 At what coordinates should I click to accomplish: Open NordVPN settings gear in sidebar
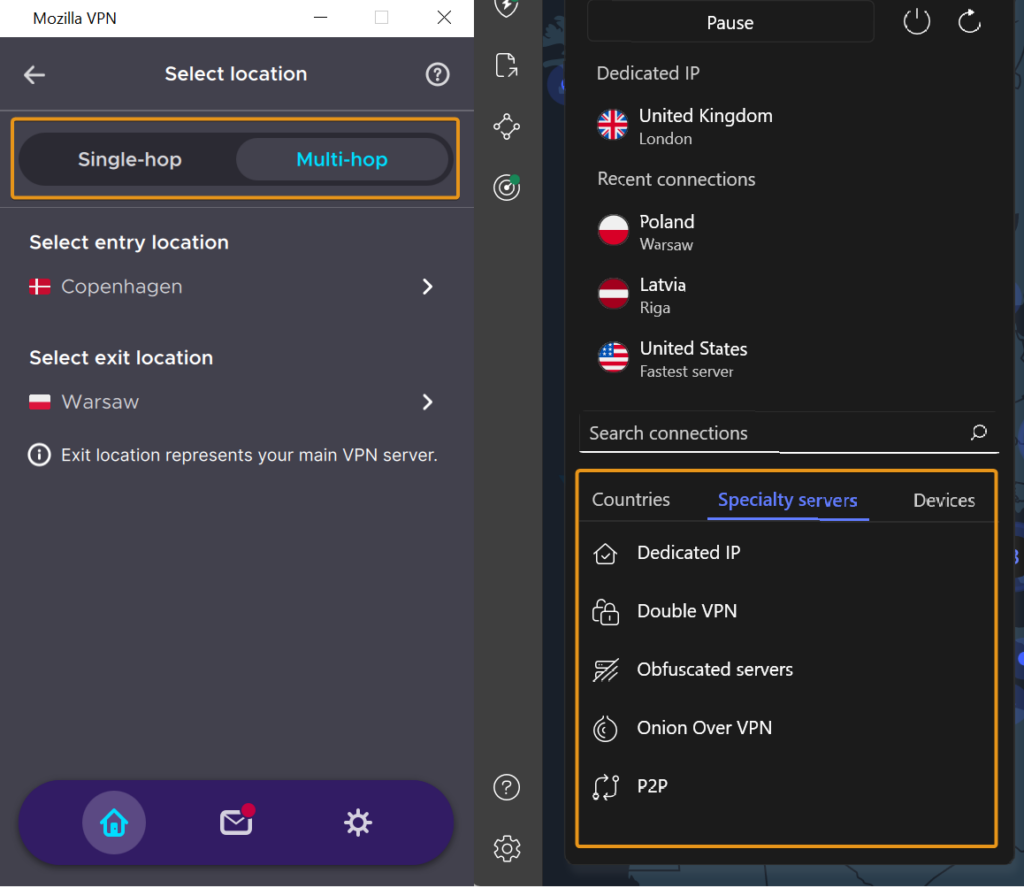pyautogui.click(x=506, y=849)
